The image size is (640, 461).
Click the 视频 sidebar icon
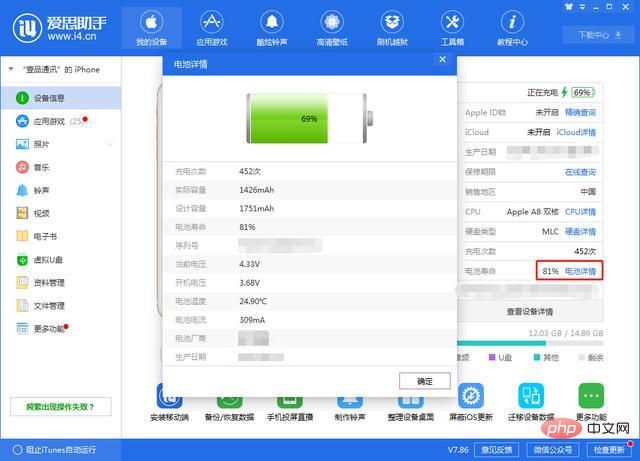coord(22,213)
